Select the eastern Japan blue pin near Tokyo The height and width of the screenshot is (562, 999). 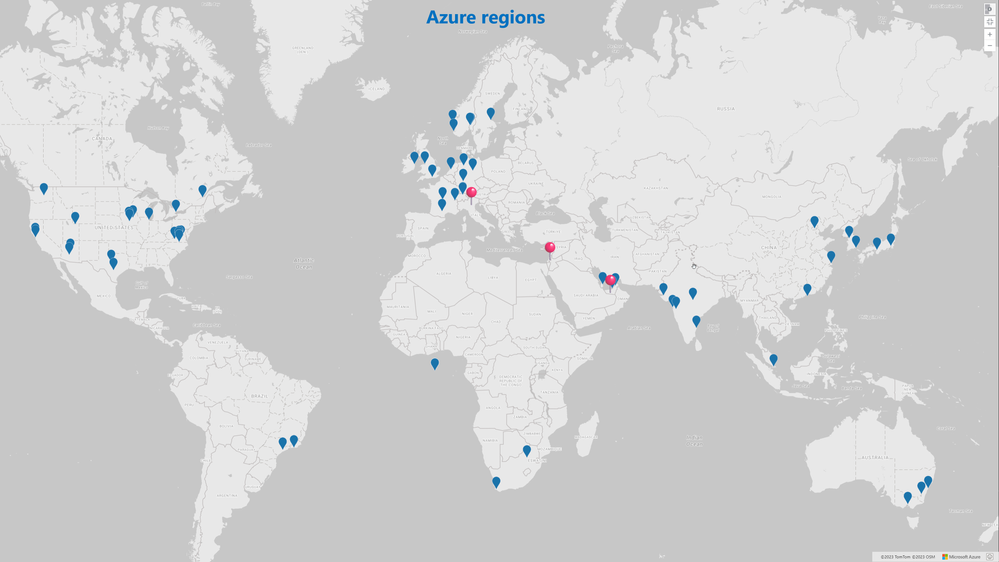(x=891, y=239)
